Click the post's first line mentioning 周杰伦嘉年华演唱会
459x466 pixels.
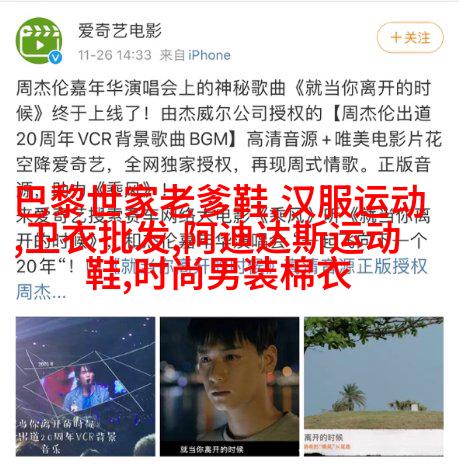pyautogui.click(x=223, y=88)
